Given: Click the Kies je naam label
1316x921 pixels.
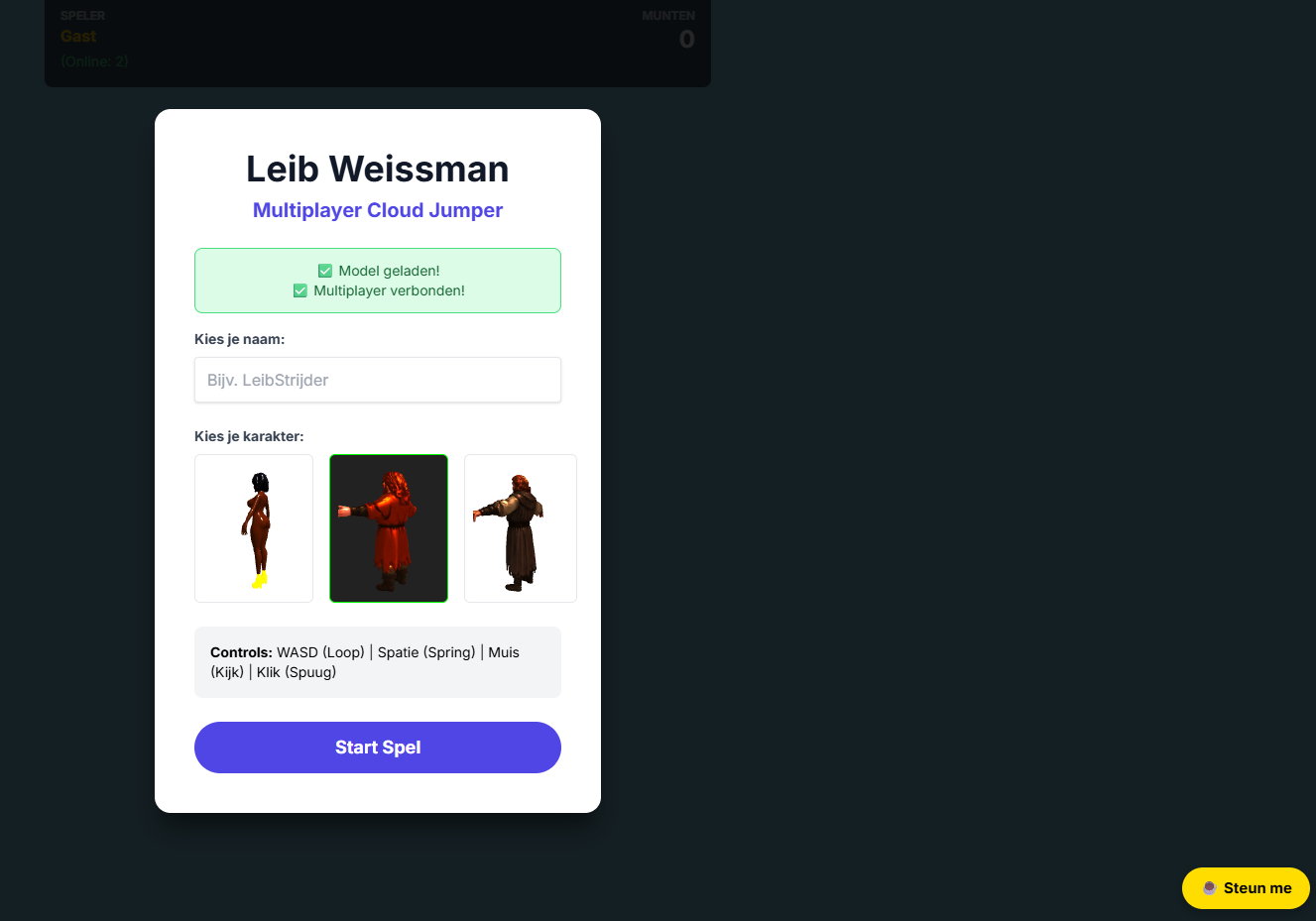Looking at the screenshot, I should click(240, 339).
